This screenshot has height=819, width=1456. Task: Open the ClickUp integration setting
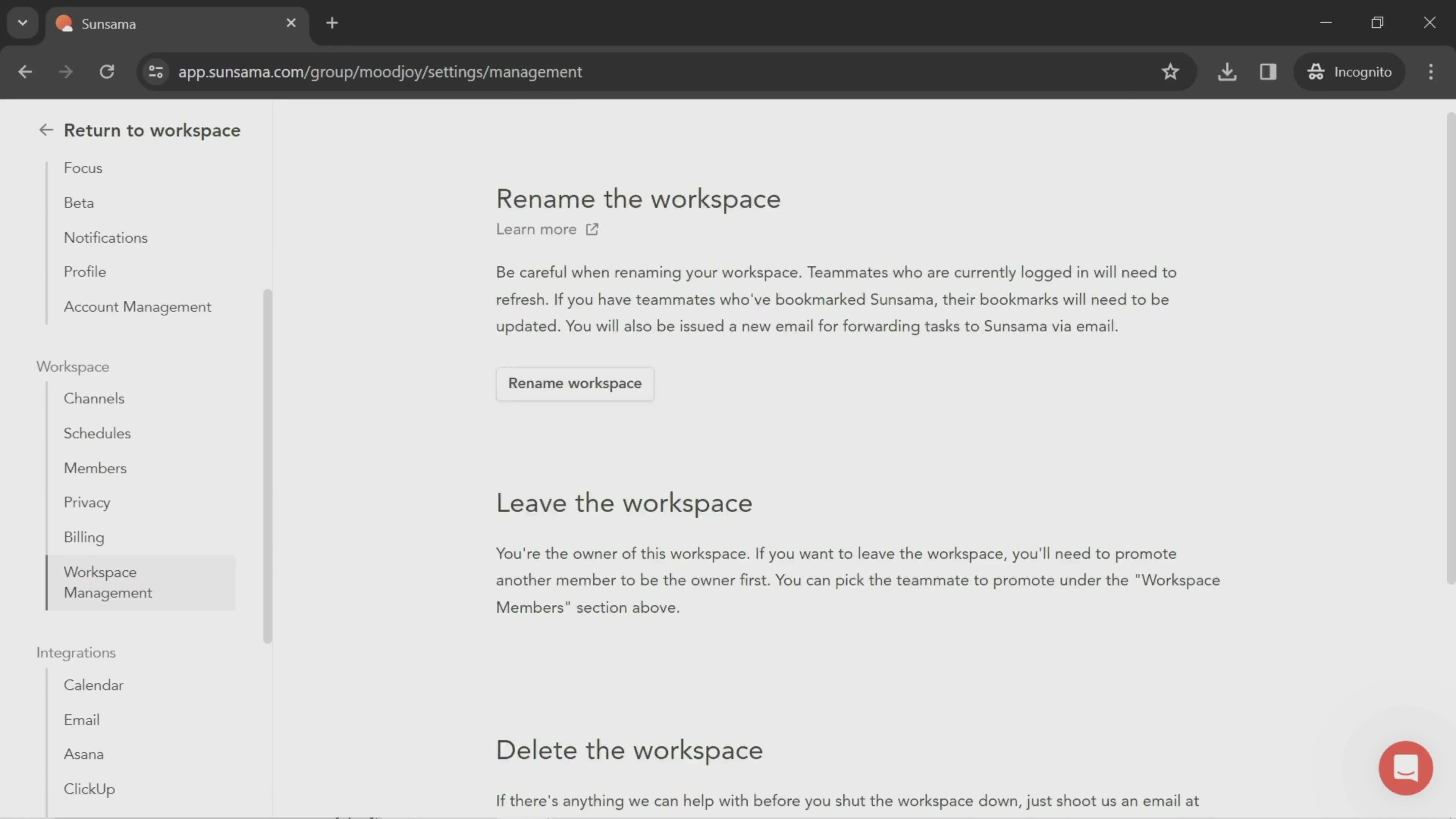click(89, 789)
